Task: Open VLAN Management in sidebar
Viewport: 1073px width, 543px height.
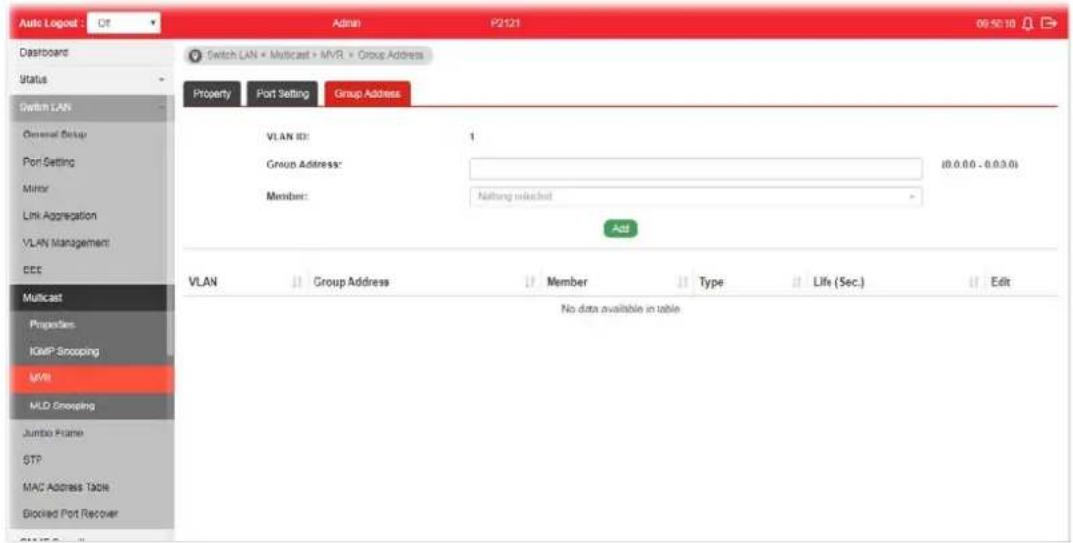Action: [x=89, y=243]
